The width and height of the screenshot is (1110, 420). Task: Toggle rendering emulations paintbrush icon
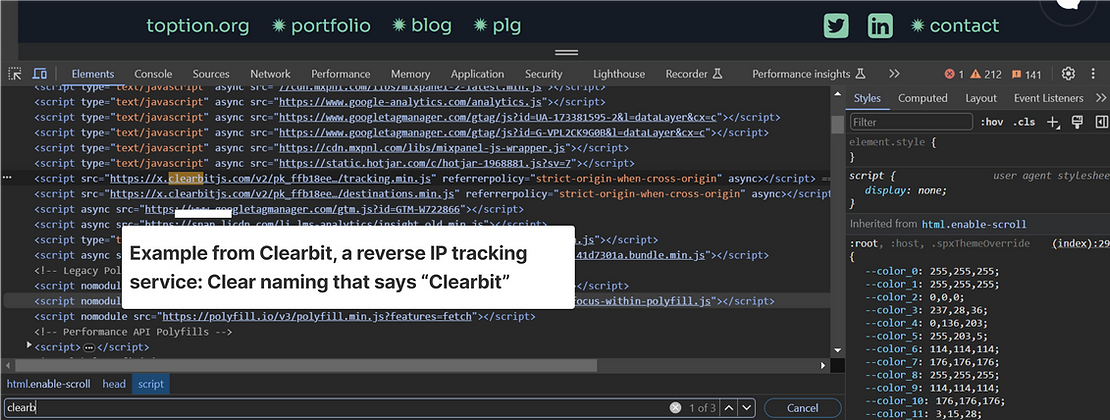(x=1077, y=122)
